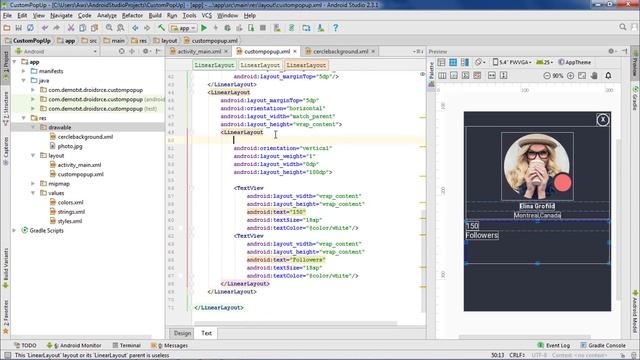
Task: Click the Replace icon in toolbar
Action: [121, 28]
